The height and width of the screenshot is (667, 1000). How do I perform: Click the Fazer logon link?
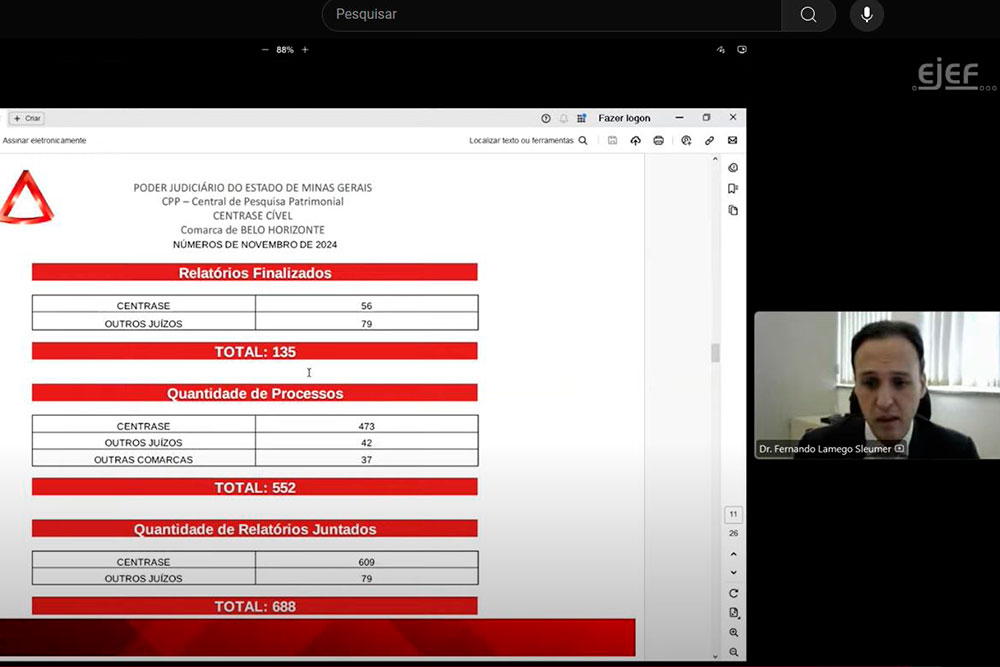coord(624,118)
